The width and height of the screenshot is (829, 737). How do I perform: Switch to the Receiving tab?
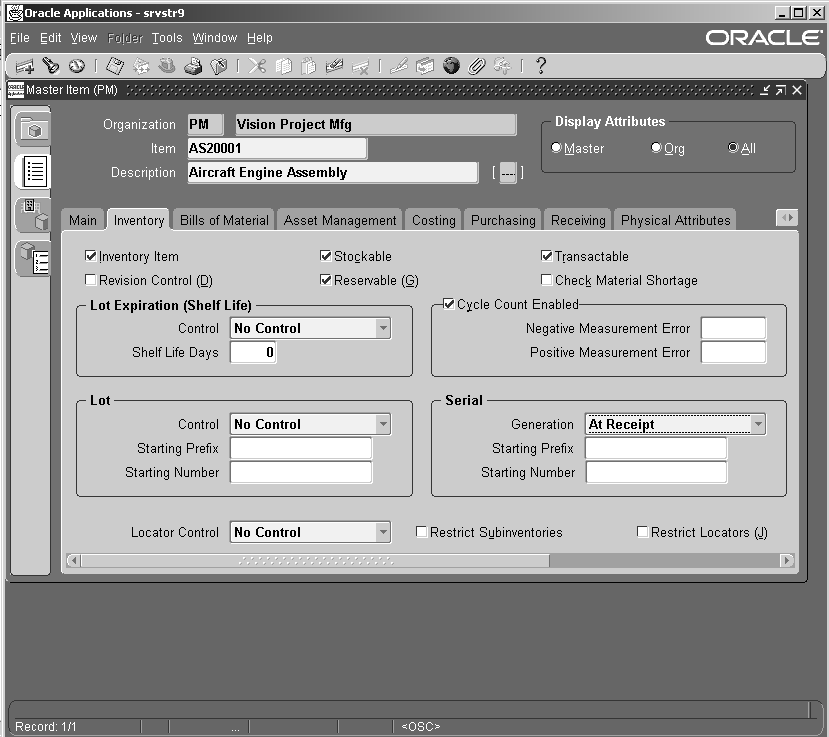578,220
